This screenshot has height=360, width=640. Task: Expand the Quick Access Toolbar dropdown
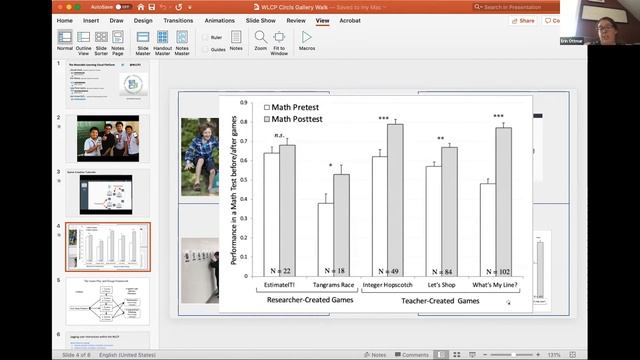(x=190, y=7)
